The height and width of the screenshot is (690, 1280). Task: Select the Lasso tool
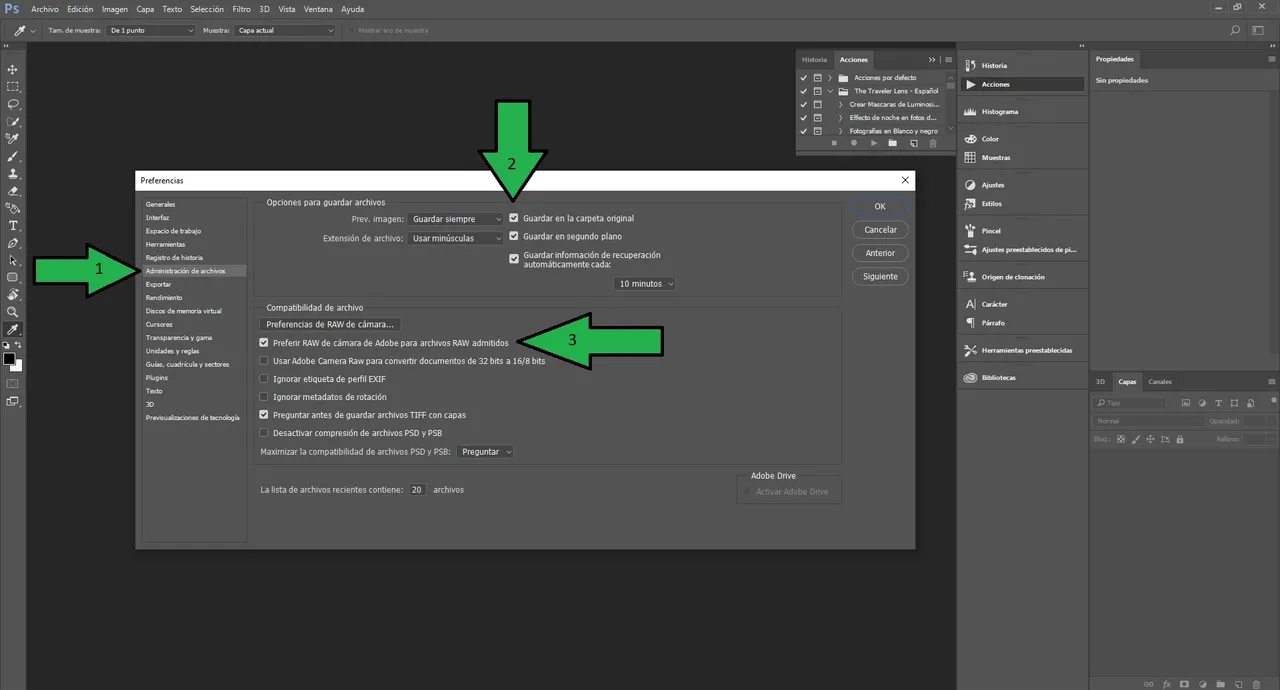pos(13,104)
